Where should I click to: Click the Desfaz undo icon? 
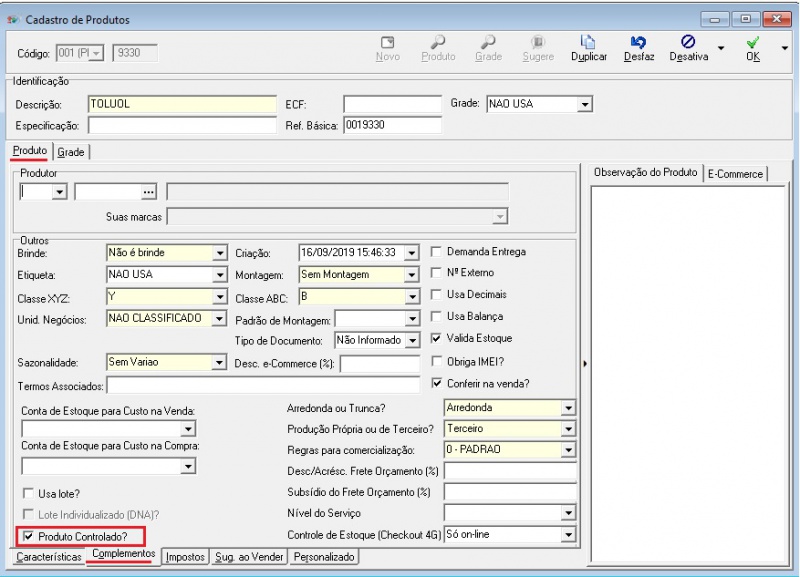pos(638,44)
